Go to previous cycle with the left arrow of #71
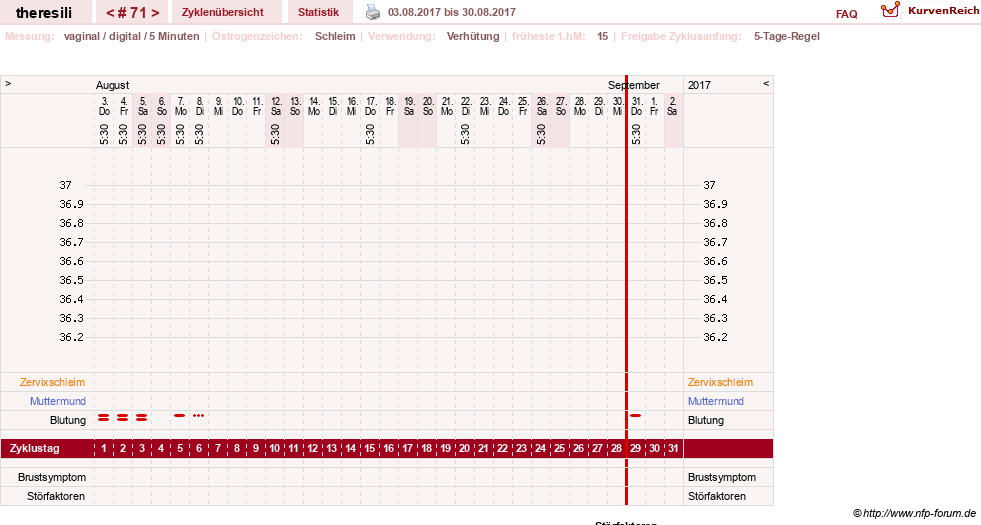 (110, 13)
